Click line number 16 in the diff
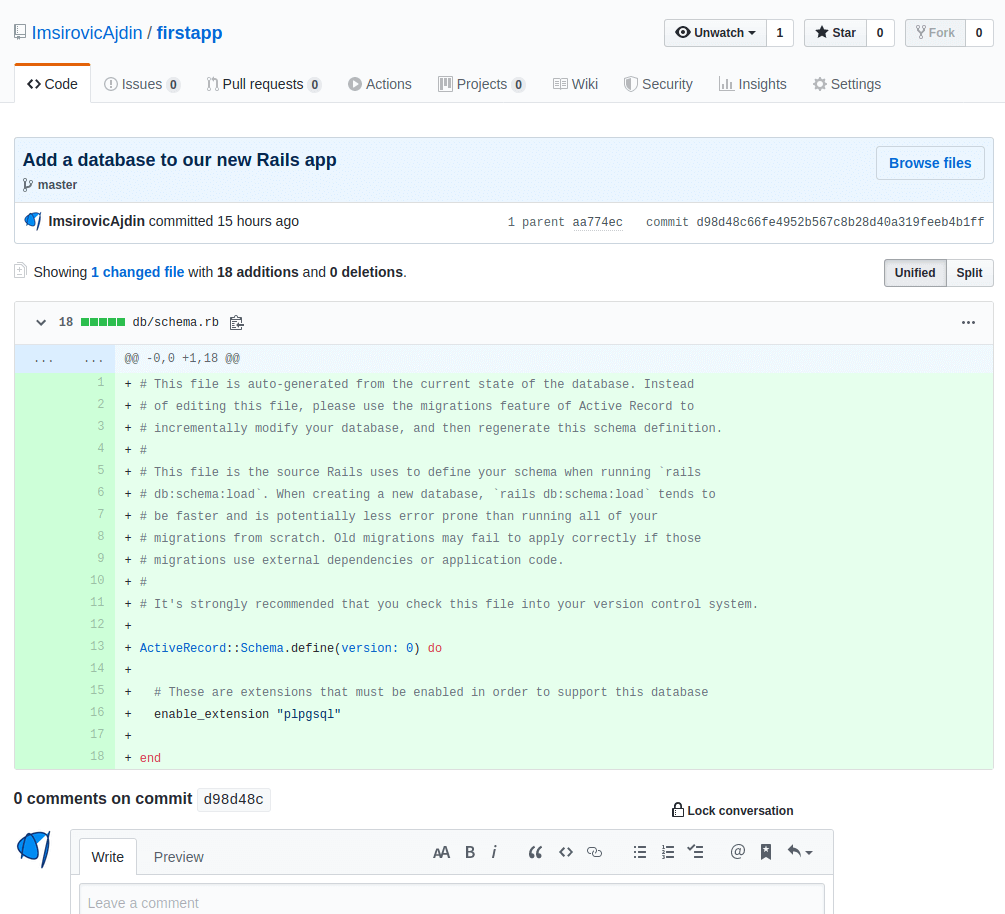1005x914 pixels. tap(97, 712)
